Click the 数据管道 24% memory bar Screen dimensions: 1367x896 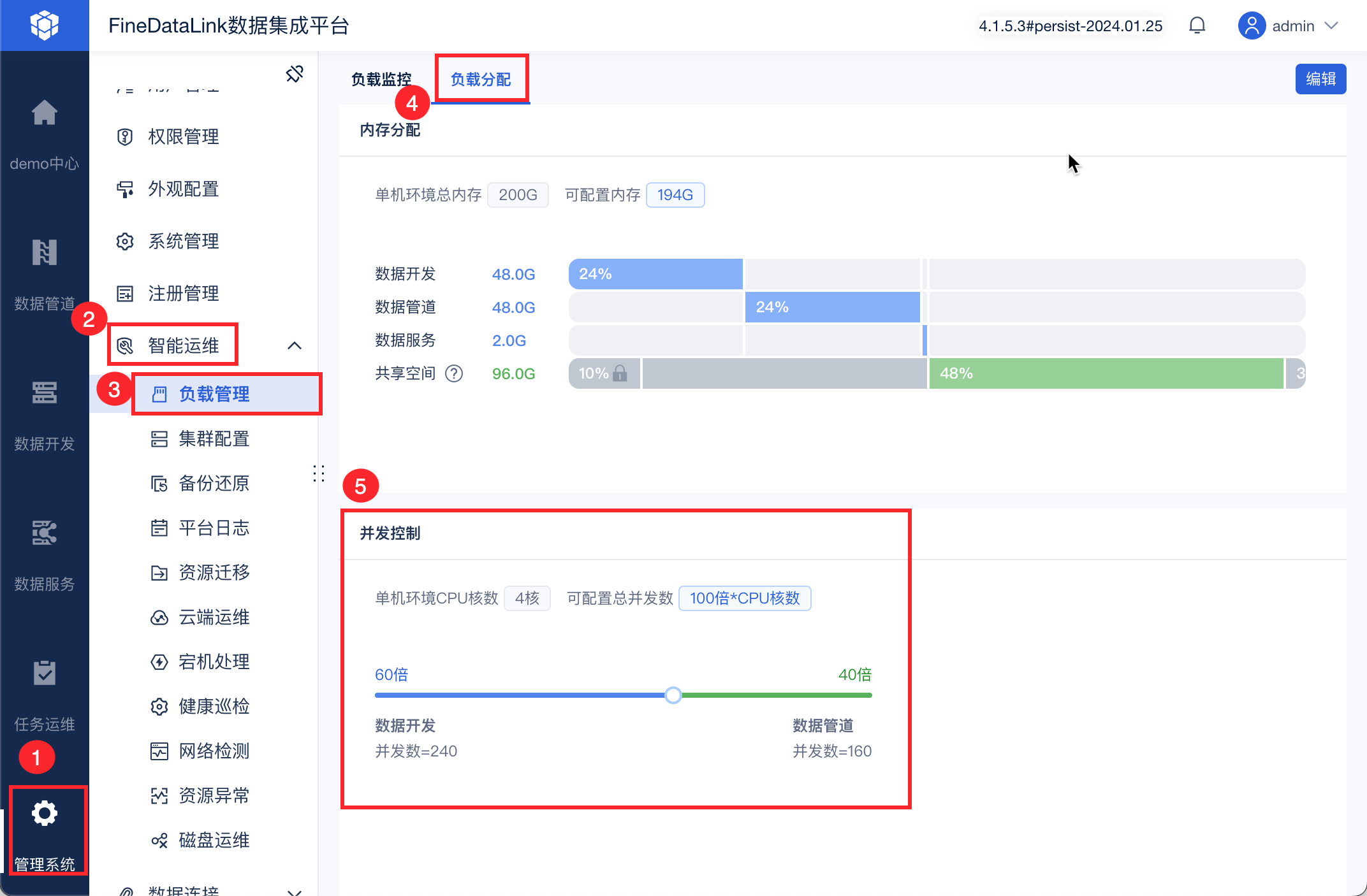(833, 307)
